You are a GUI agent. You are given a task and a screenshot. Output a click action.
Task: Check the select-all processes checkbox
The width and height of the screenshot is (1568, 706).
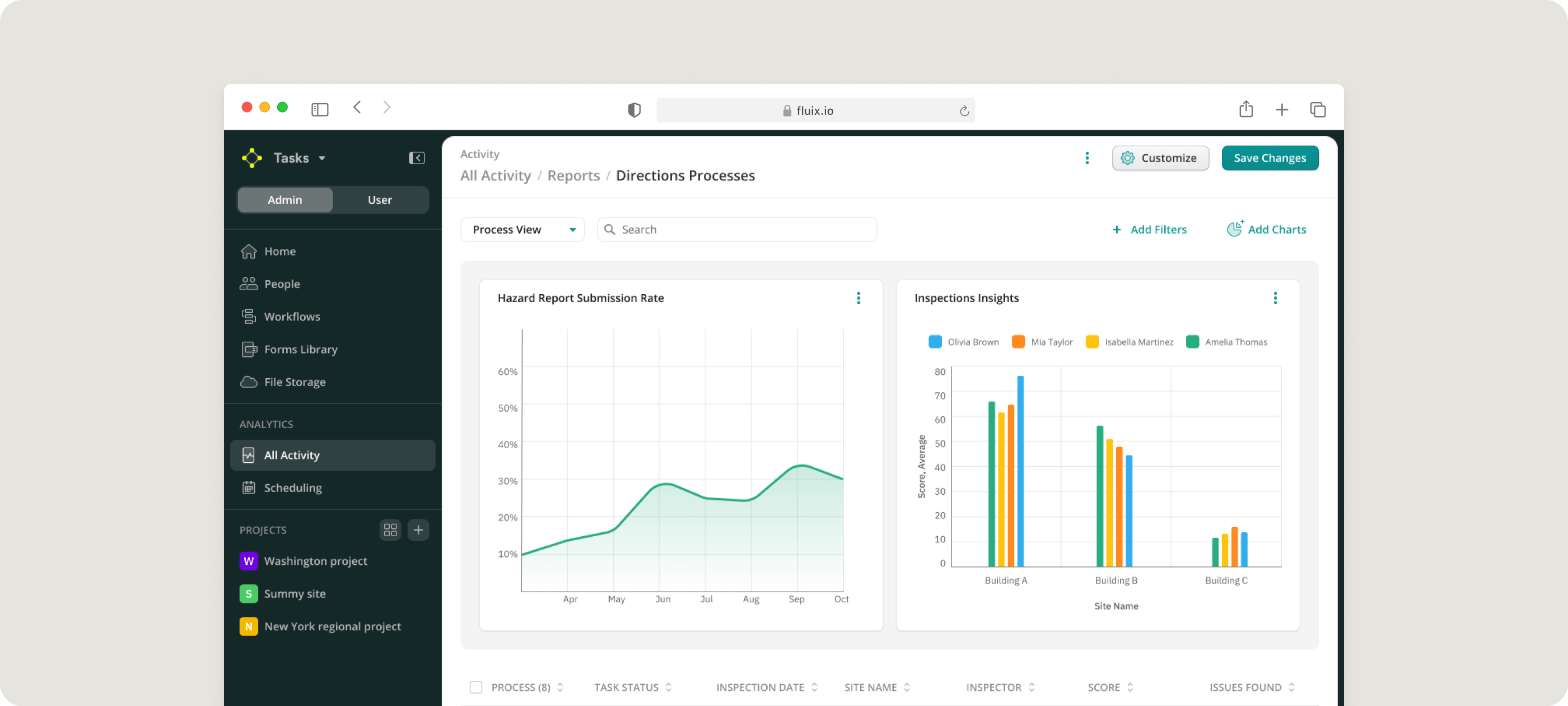[x=476, y=687]
